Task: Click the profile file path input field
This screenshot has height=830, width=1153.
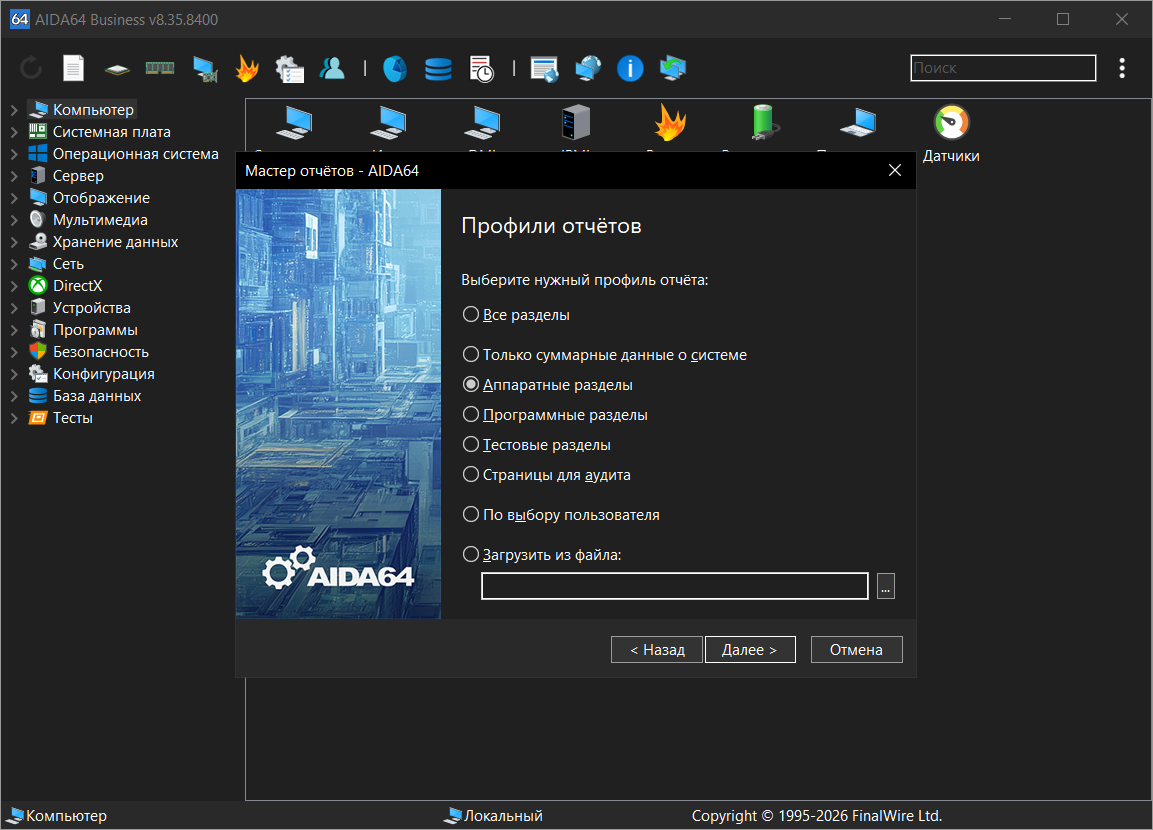Action: [x=675, y=587]
